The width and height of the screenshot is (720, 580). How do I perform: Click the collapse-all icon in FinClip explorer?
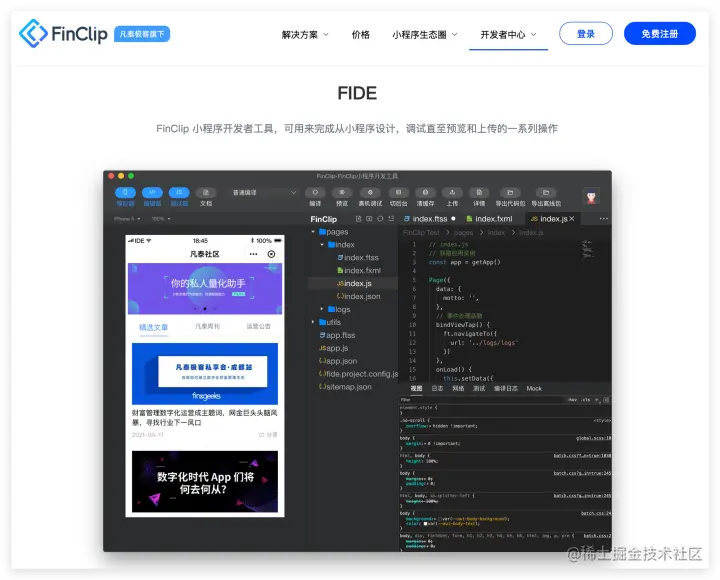pos(391,219)
